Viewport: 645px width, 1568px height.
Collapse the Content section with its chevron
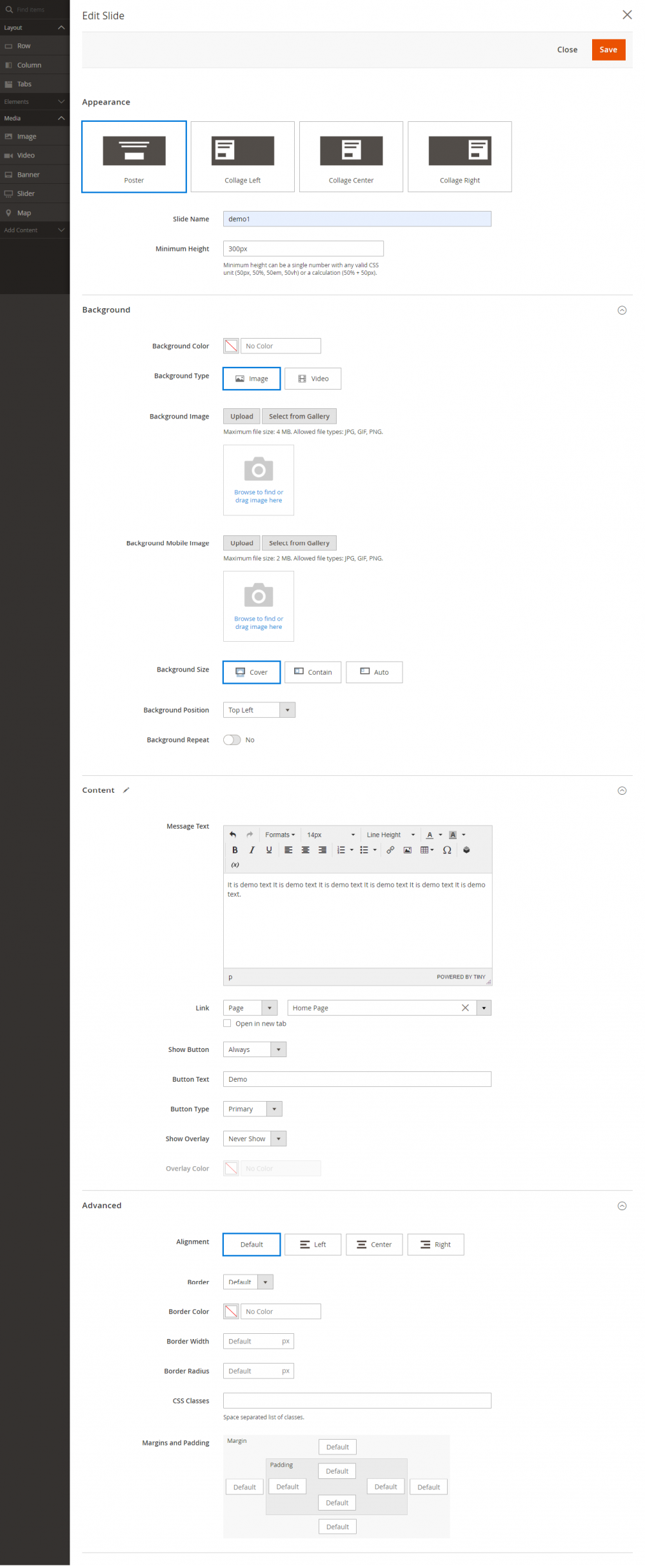tap(622, 790)
